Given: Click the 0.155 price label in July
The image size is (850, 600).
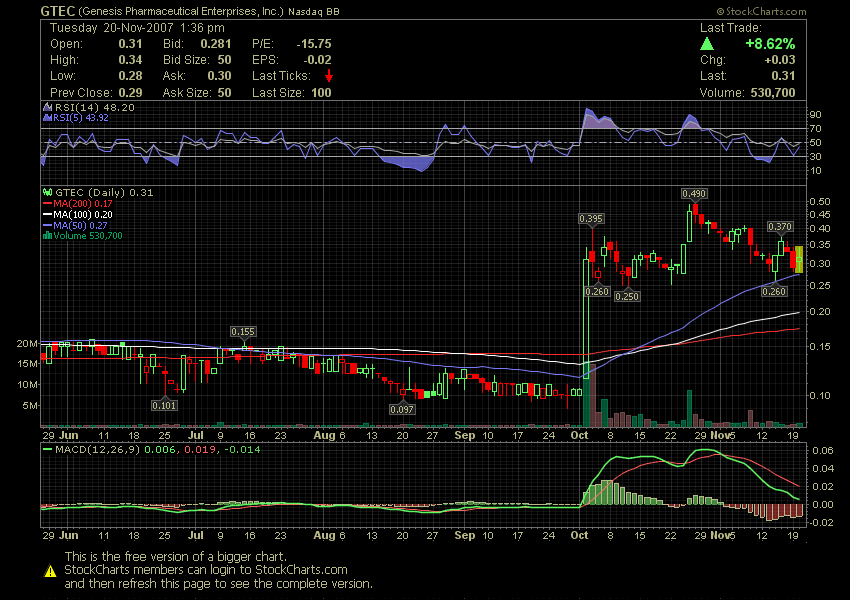Looking at the screenshot, I should pos(243,331).
